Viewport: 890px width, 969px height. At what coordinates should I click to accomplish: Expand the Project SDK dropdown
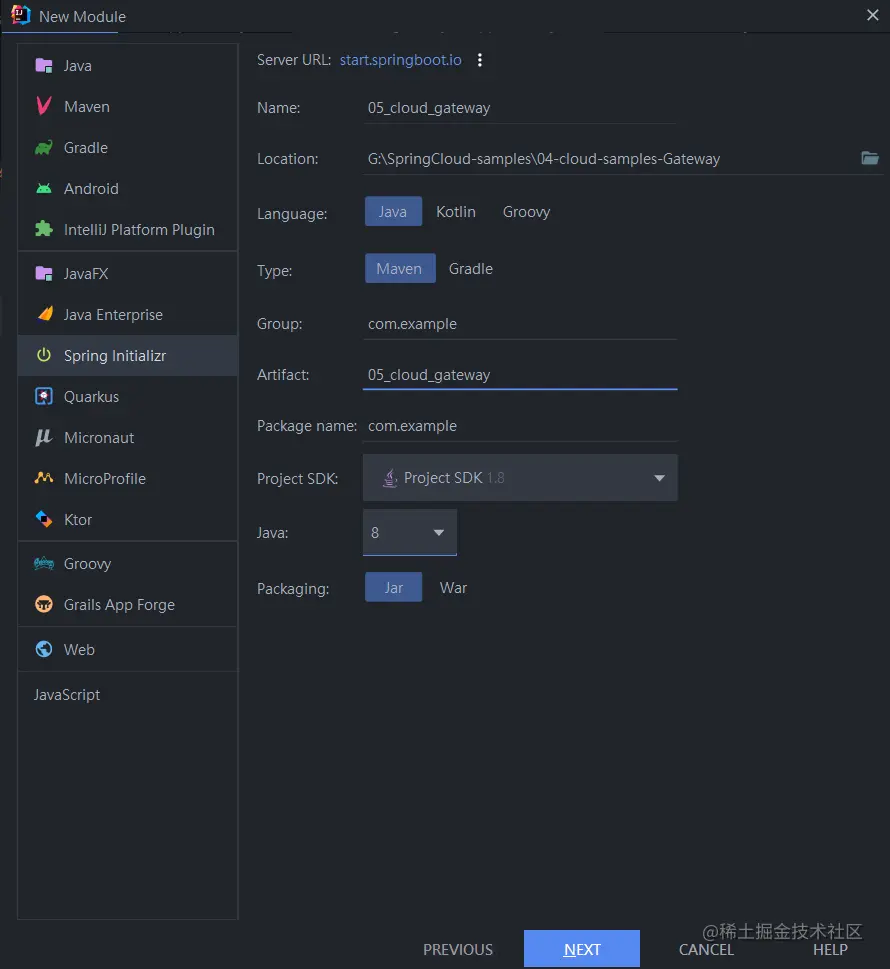pyautogui.click(x=659, y=478)
